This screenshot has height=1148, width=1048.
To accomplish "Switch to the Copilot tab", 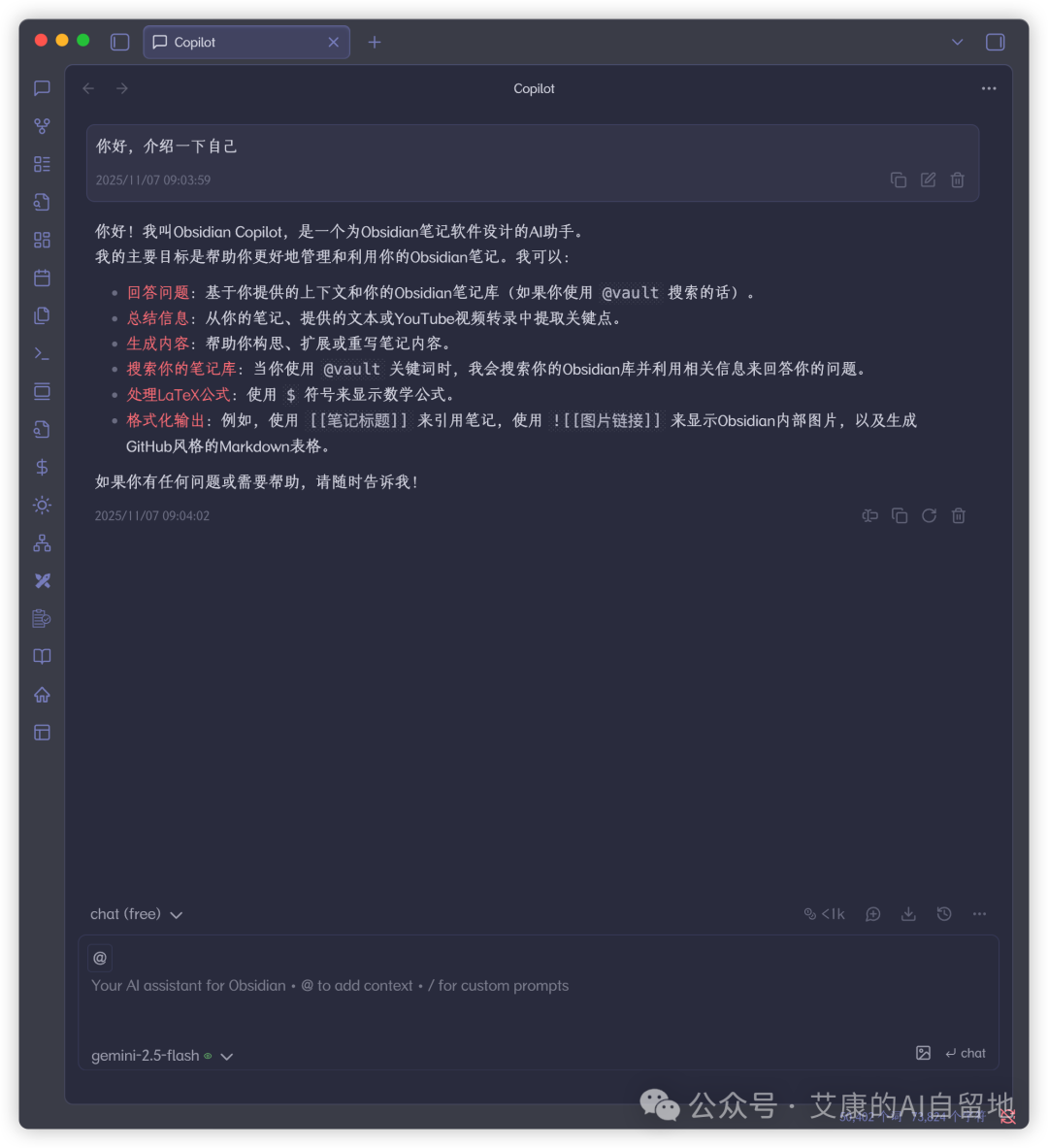I will 246,42.
